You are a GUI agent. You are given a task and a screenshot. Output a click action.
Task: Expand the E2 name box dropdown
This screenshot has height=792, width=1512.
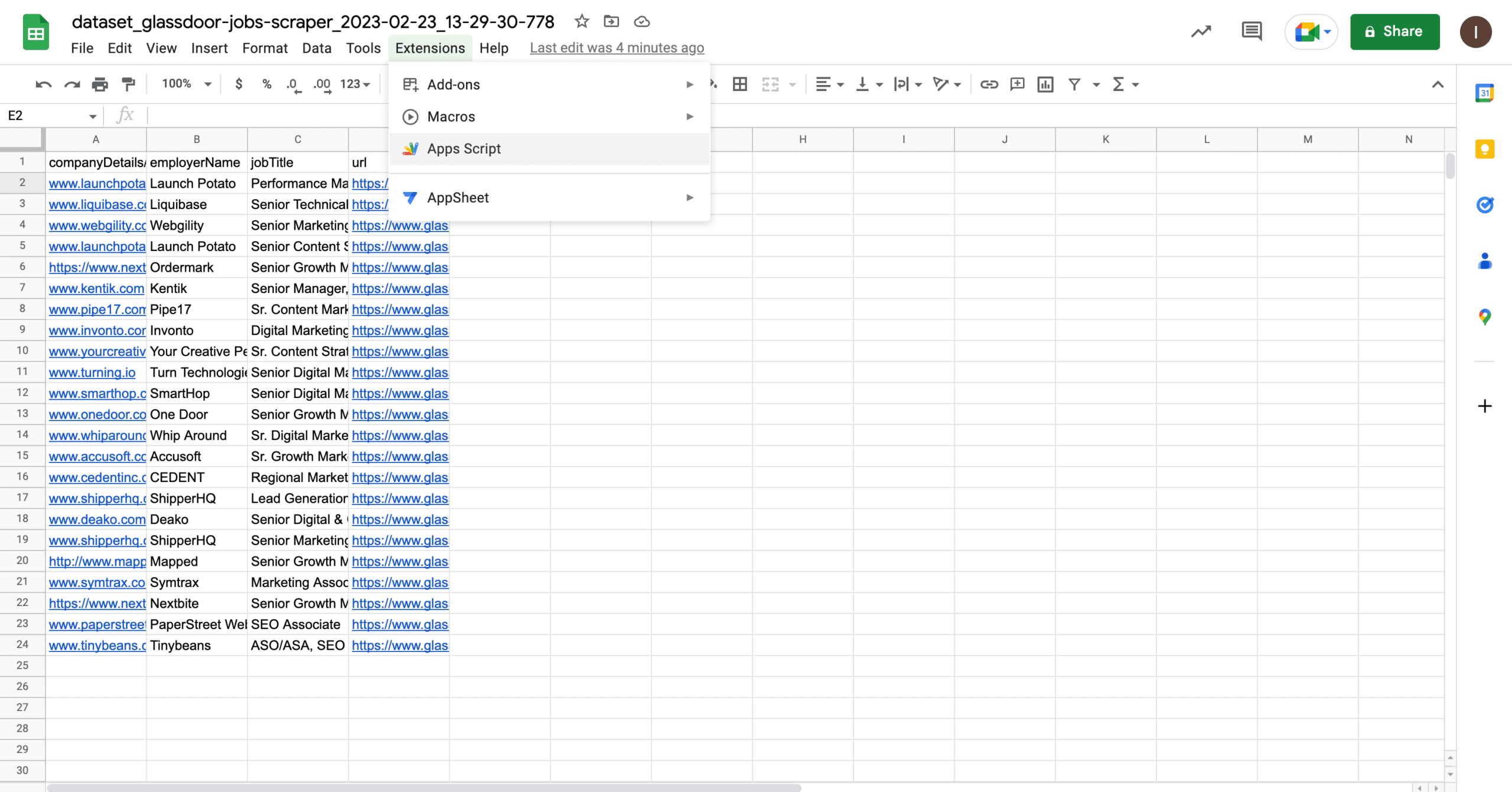(93, 116)
